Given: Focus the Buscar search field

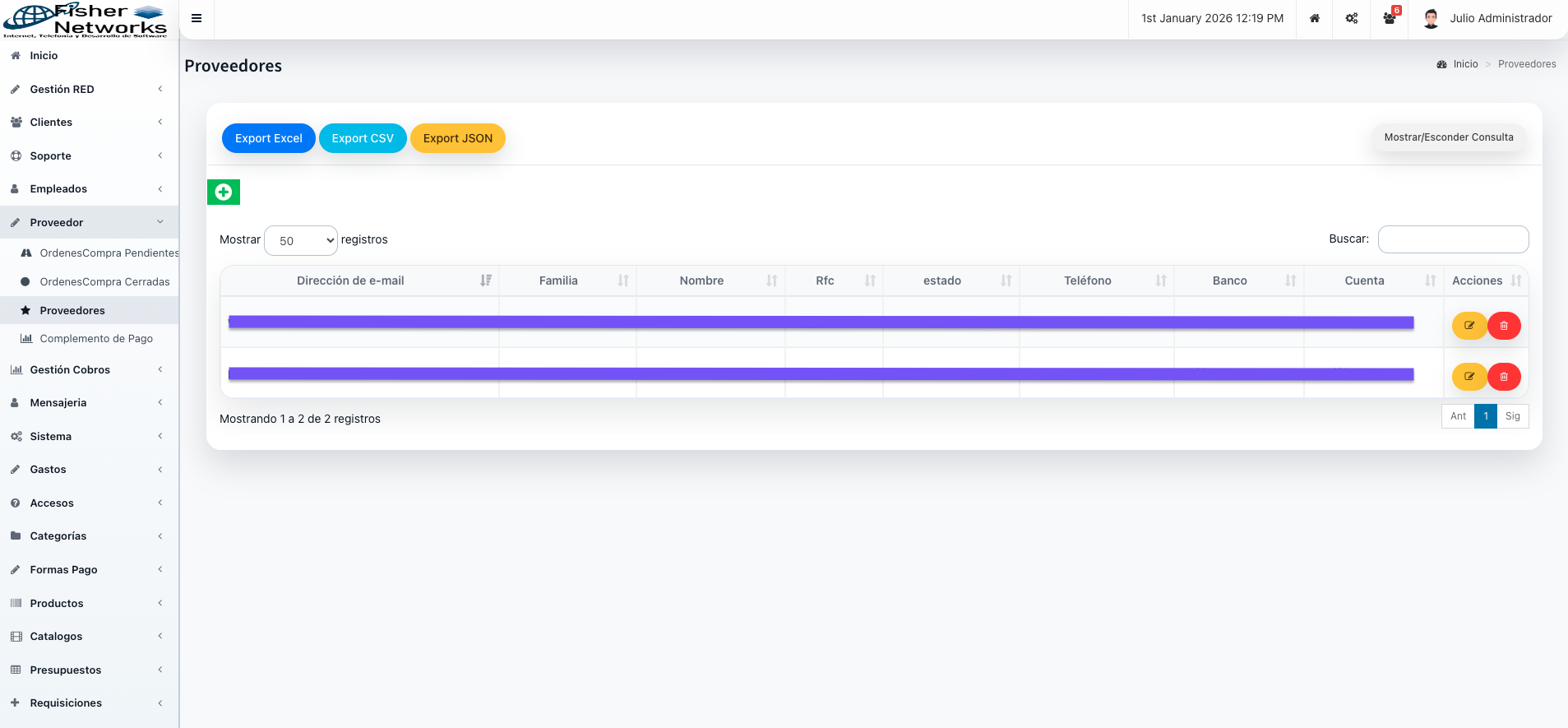Looking at the screenshot, I should (1453, 239).
